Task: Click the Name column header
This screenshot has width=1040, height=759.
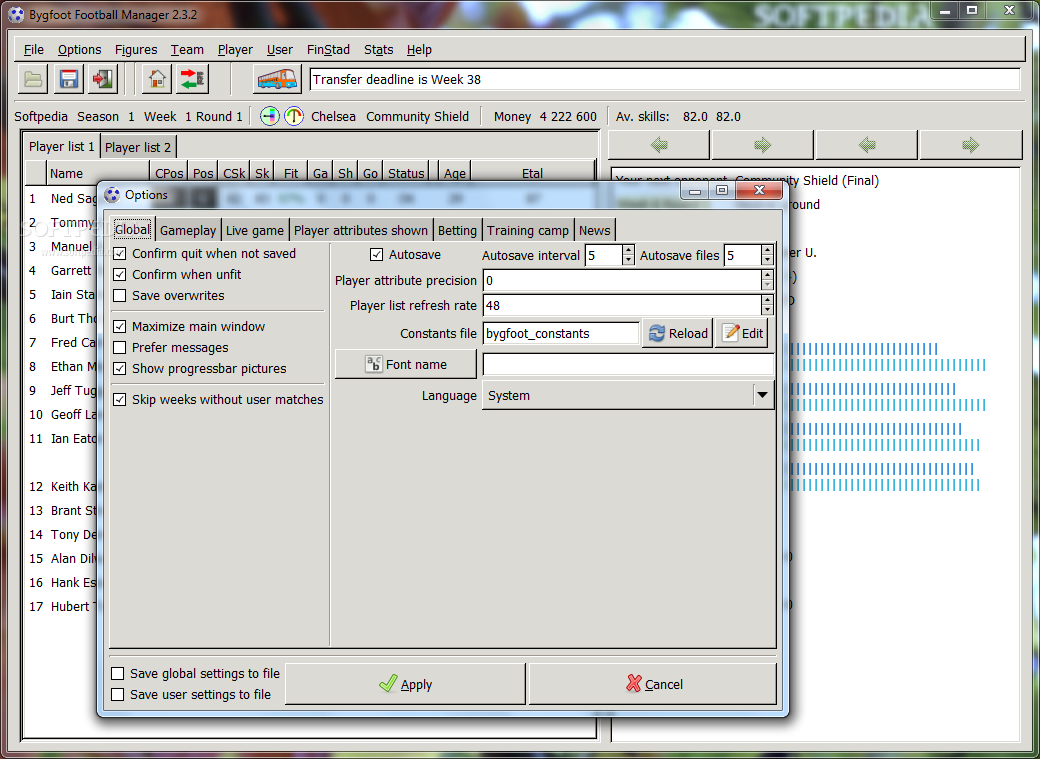Action: click(x=97, y=173)
